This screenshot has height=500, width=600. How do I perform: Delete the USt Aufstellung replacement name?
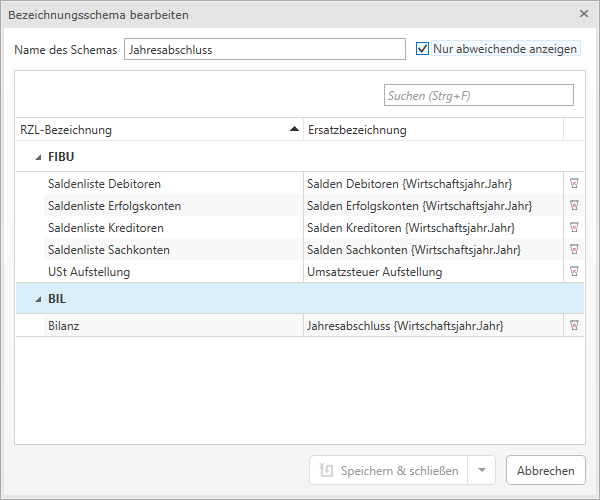tap(574, 272)
